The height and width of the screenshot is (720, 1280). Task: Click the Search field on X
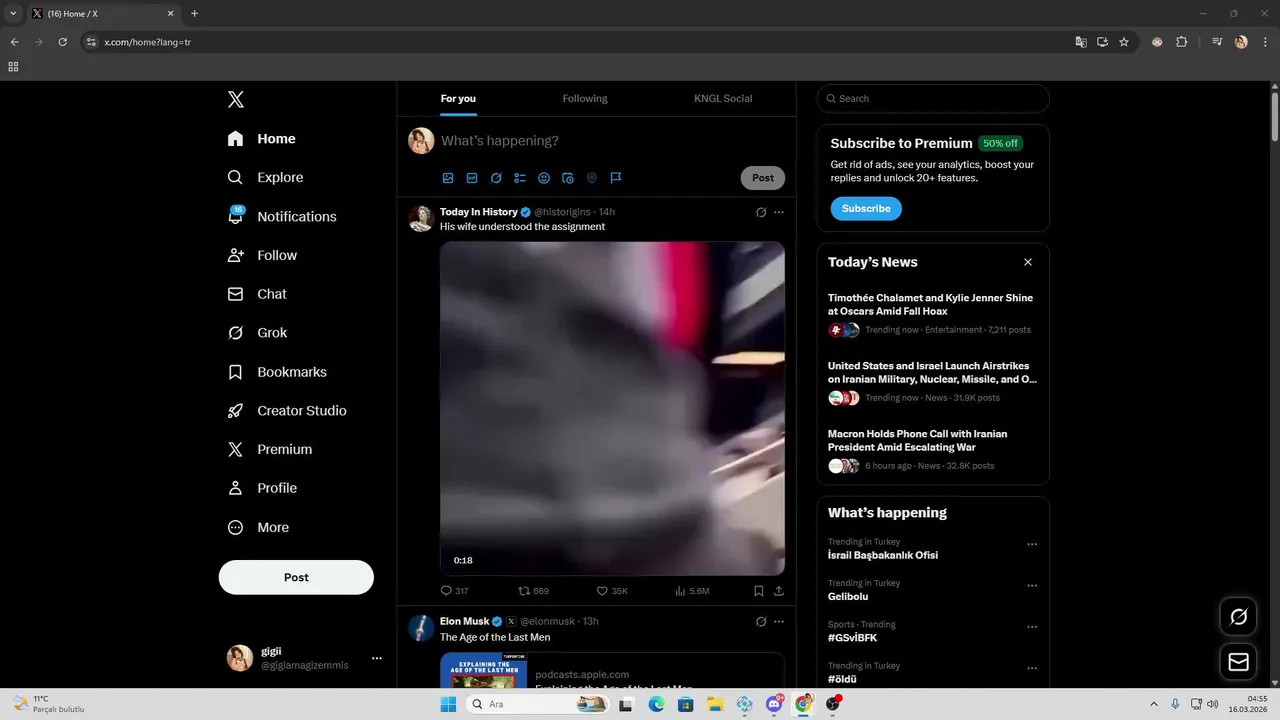(933, 98)
